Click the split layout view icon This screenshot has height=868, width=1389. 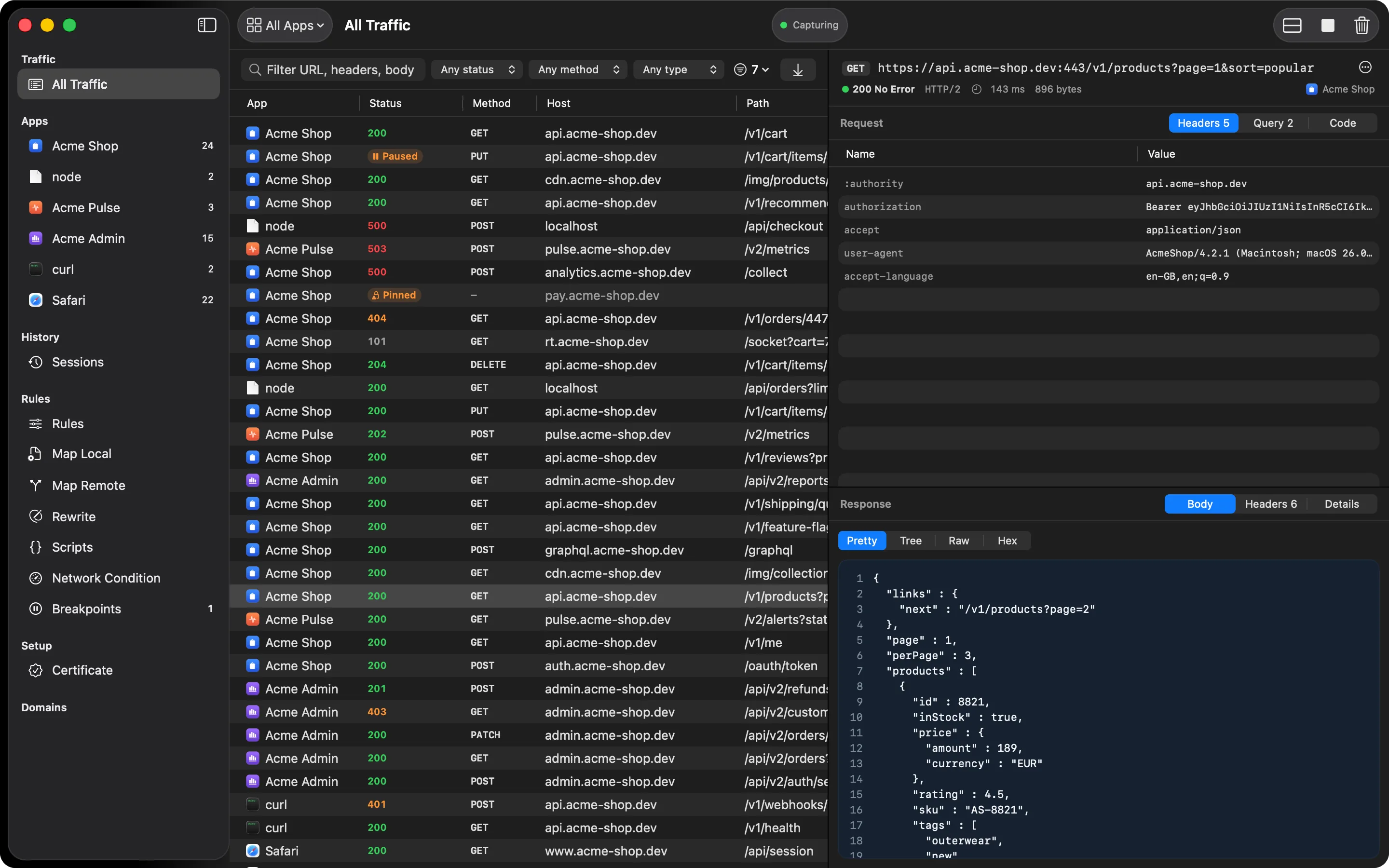coord(1292,25)
